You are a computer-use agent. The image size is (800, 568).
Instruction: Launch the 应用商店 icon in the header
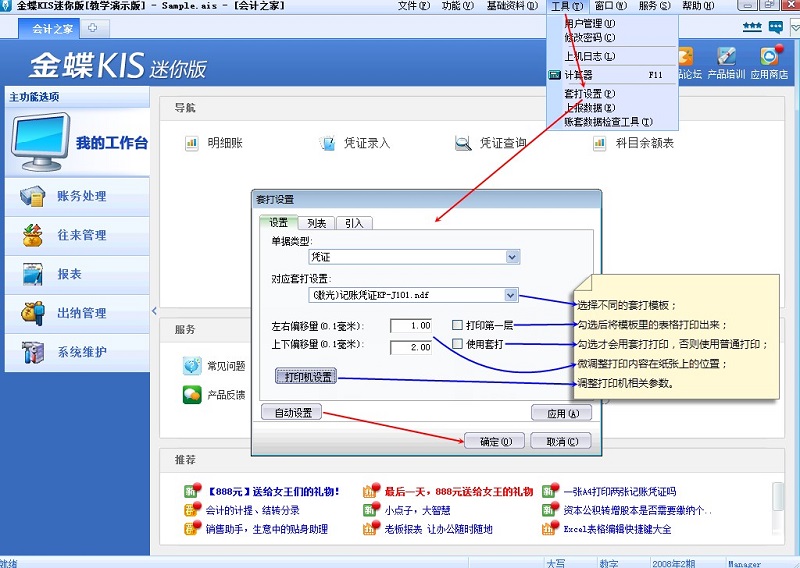click(x=768, y=57)
